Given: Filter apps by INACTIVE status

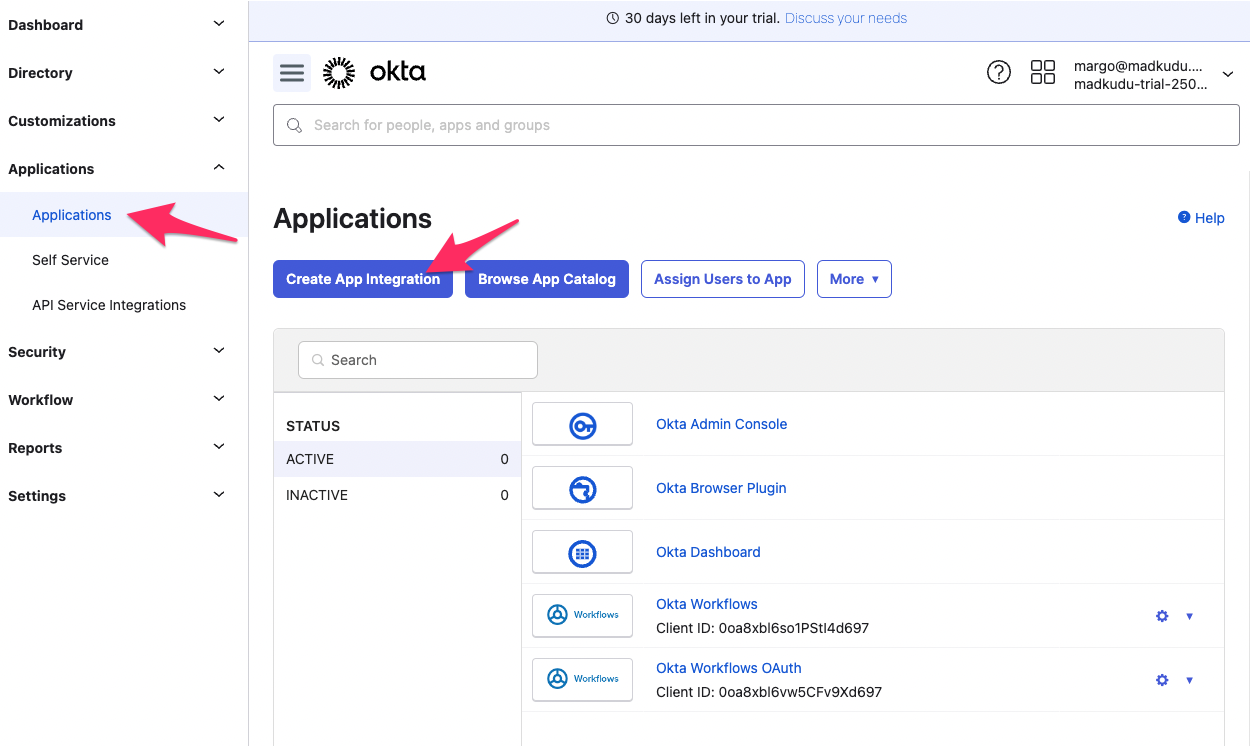Looking at the screenshot, I should click(x=397, y=495).
